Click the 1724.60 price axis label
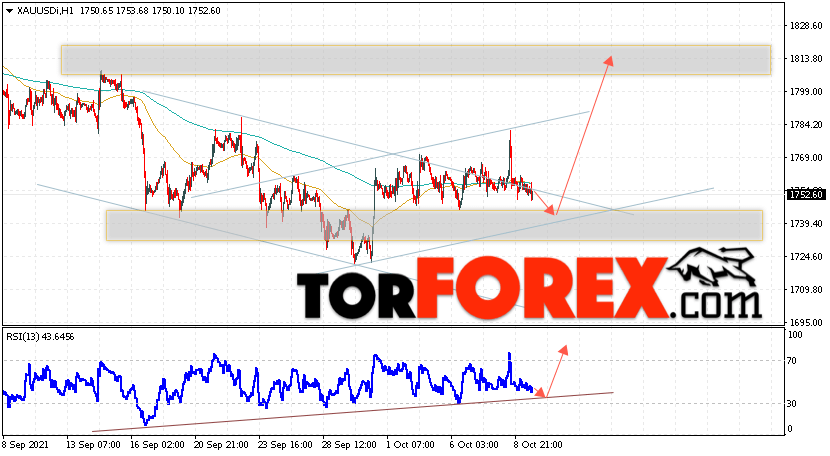 click(806, 256)
